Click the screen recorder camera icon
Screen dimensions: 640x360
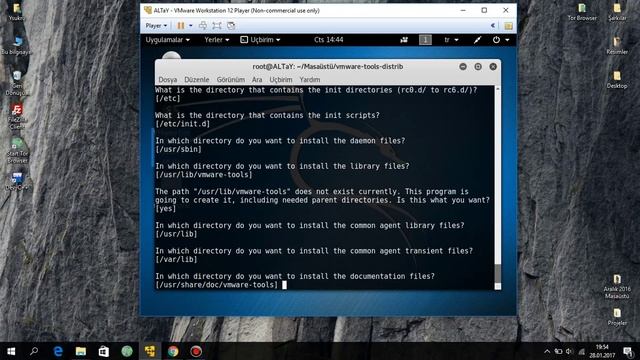coord(404,40)
